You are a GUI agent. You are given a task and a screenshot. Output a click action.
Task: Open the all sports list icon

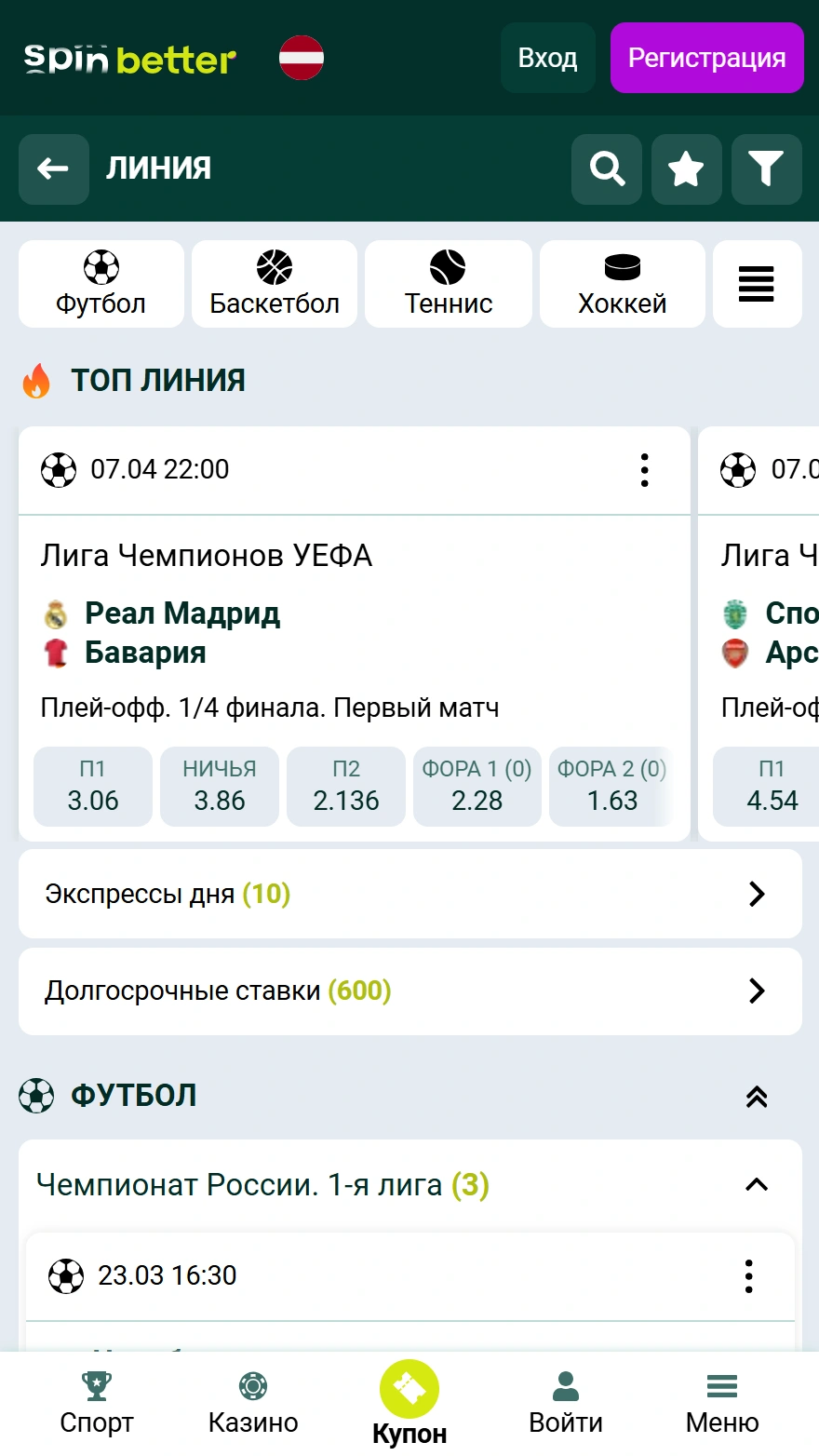point(757,284)
